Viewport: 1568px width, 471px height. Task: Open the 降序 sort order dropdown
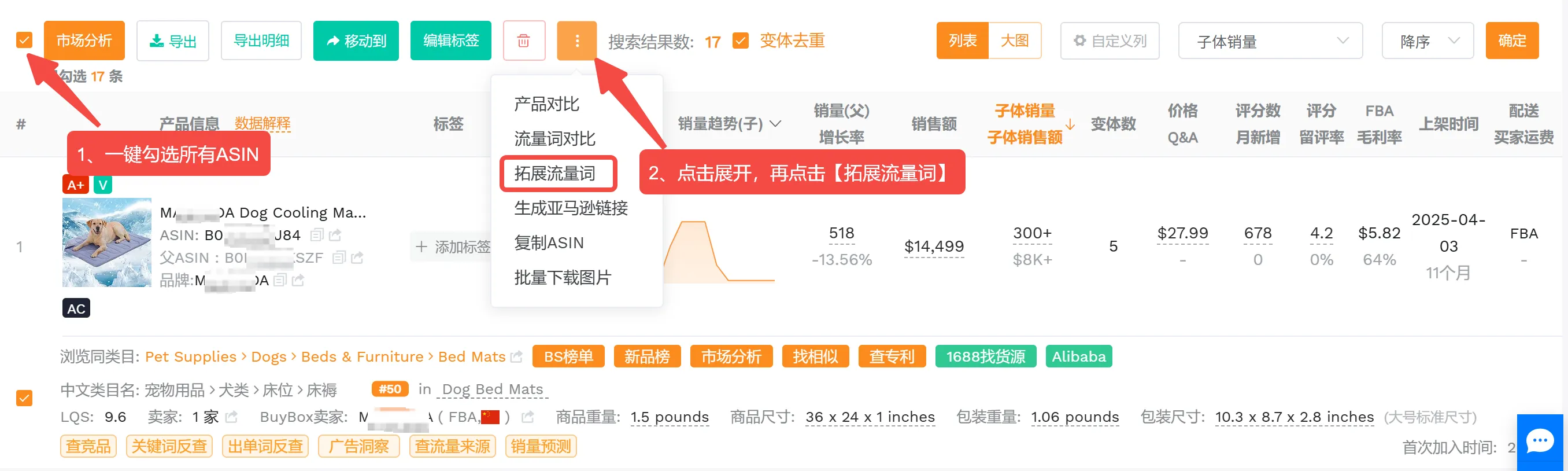coord(1428,41)
